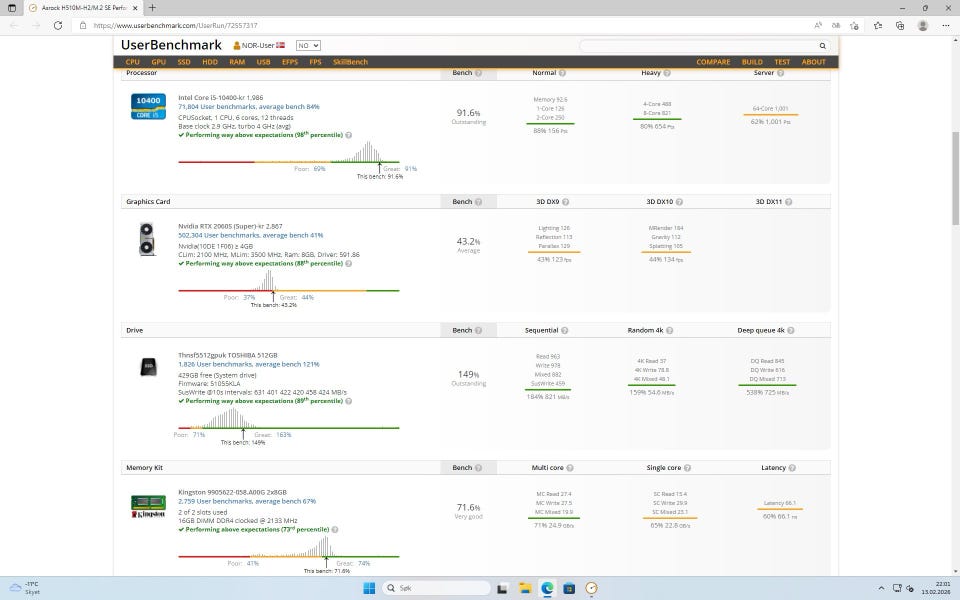Click the help icon next to Normal

[562, 73]
